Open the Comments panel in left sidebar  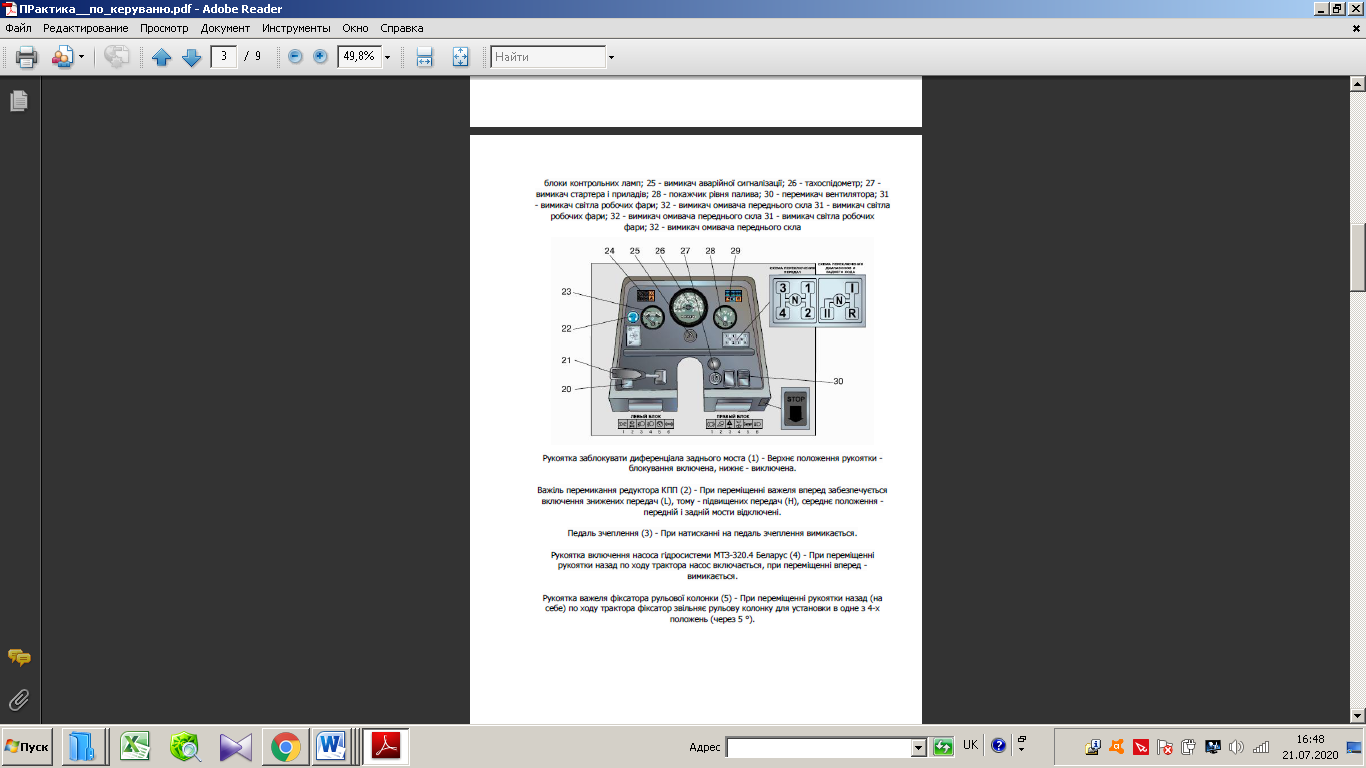tap(19, 657)
